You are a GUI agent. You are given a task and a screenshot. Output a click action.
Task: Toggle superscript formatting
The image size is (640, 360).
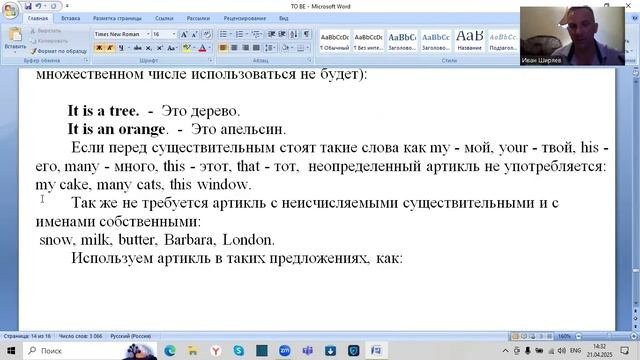pos(160,48)
